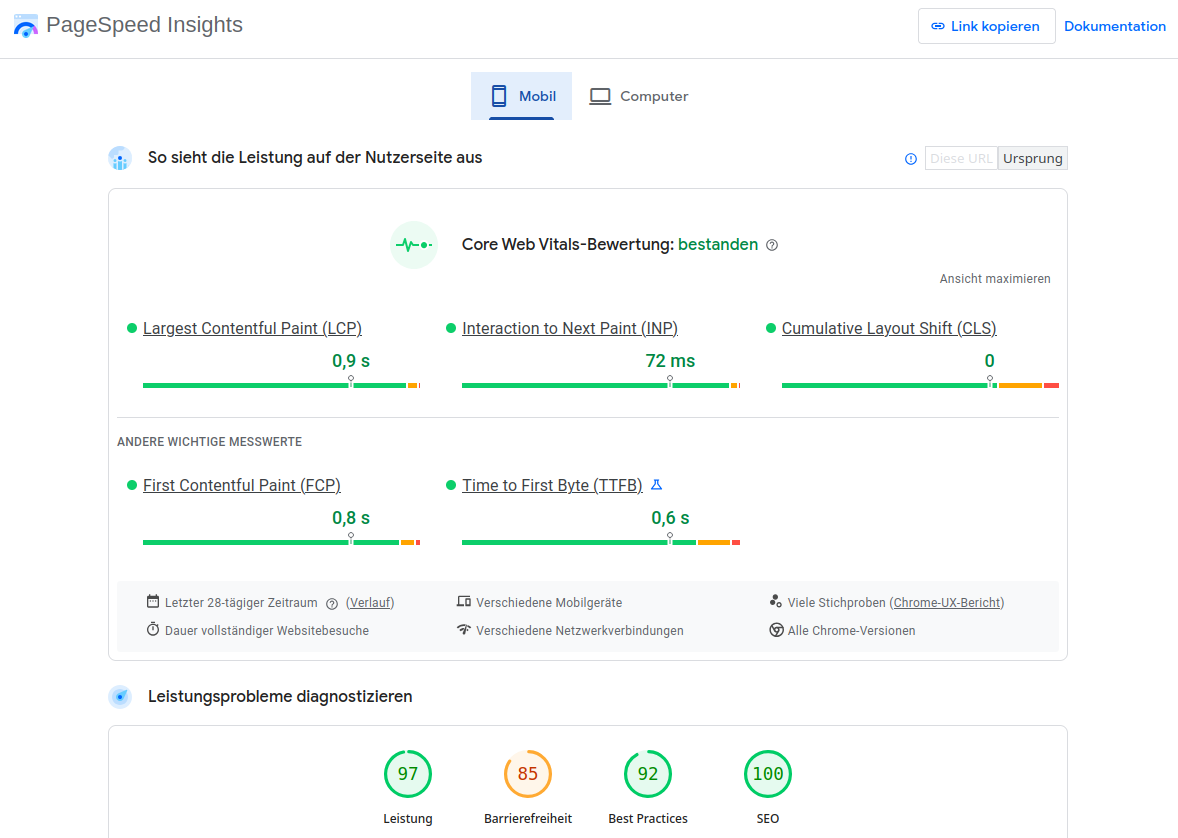
Task: Open the Dokumentation link
Action: click(x=1114, y=27)
